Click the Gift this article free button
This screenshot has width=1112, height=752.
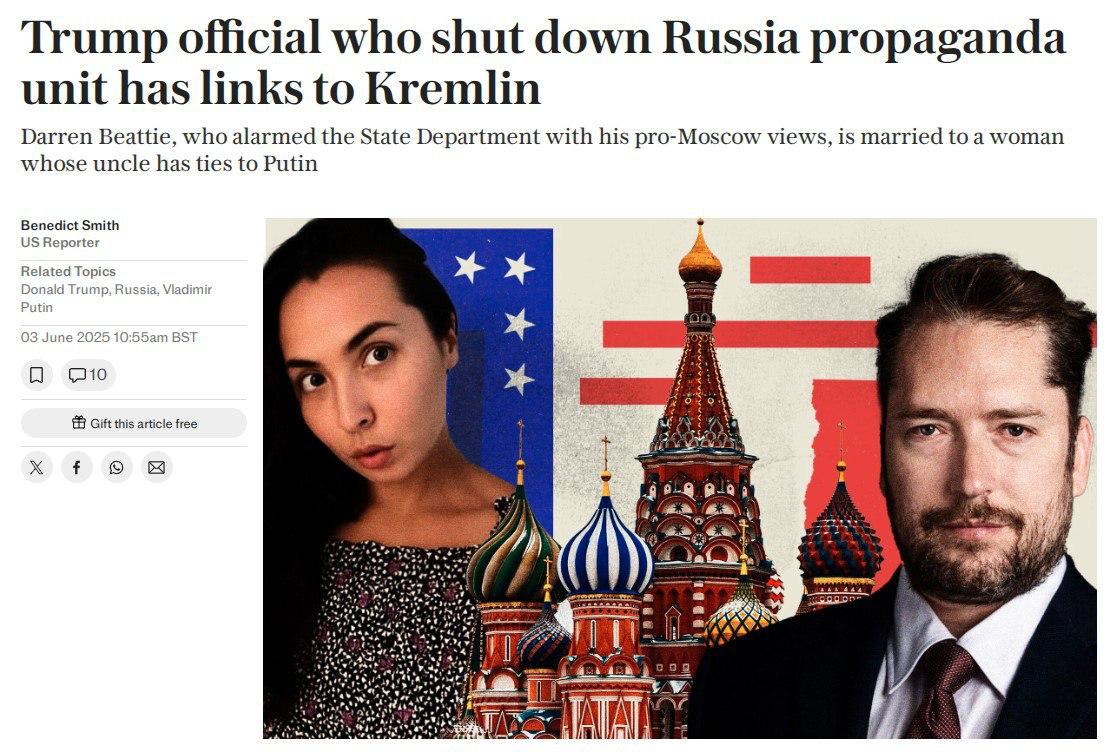coord(134,423)
